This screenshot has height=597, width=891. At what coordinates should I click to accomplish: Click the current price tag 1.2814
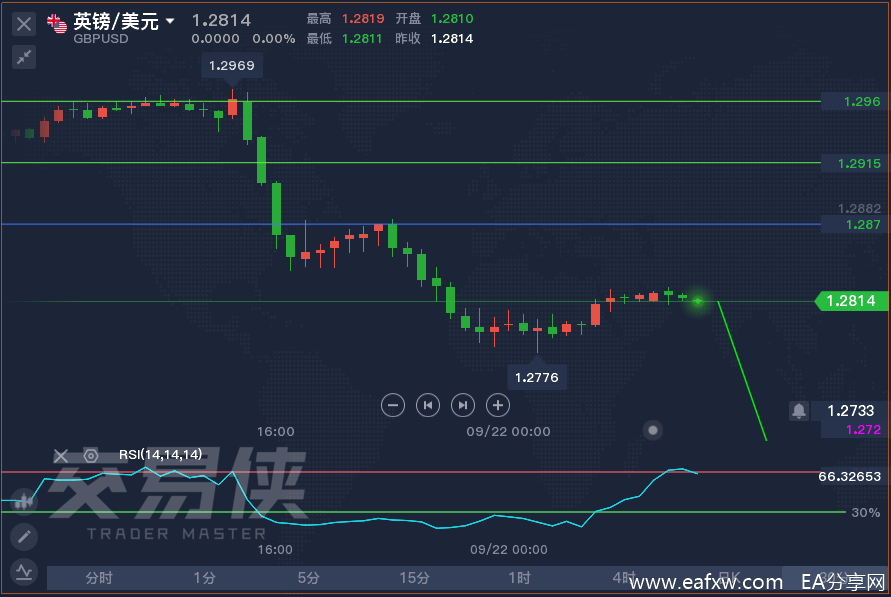click(851, 300)
